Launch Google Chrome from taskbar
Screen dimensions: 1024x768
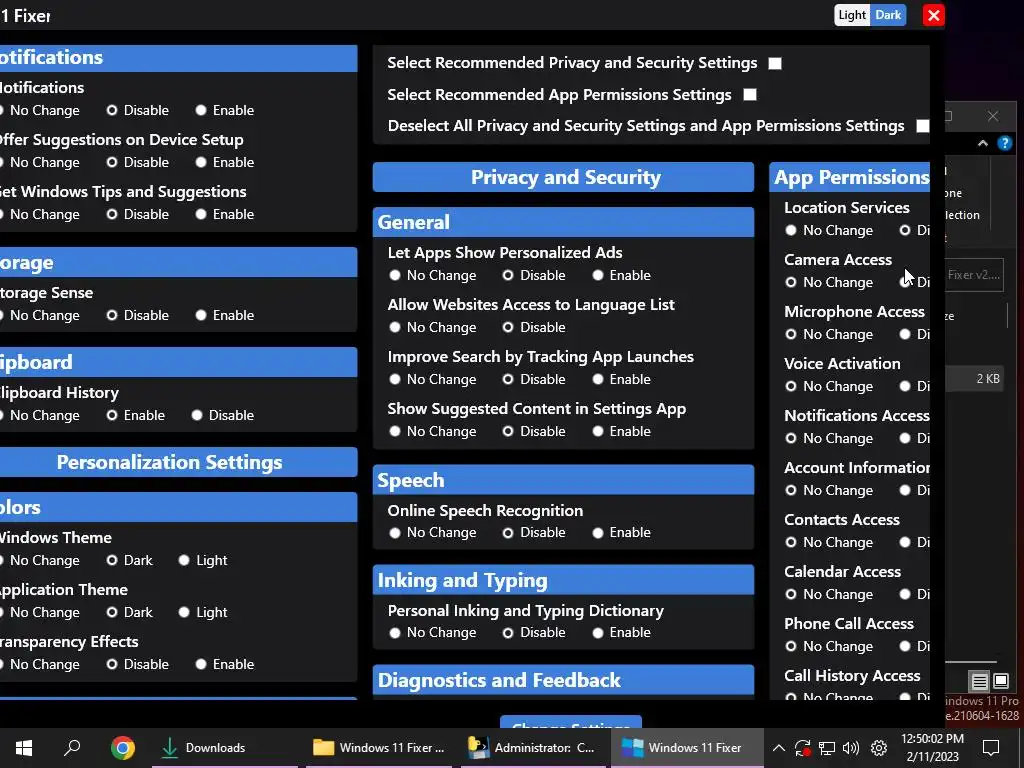pyautogui.click(x=123, y=748)
